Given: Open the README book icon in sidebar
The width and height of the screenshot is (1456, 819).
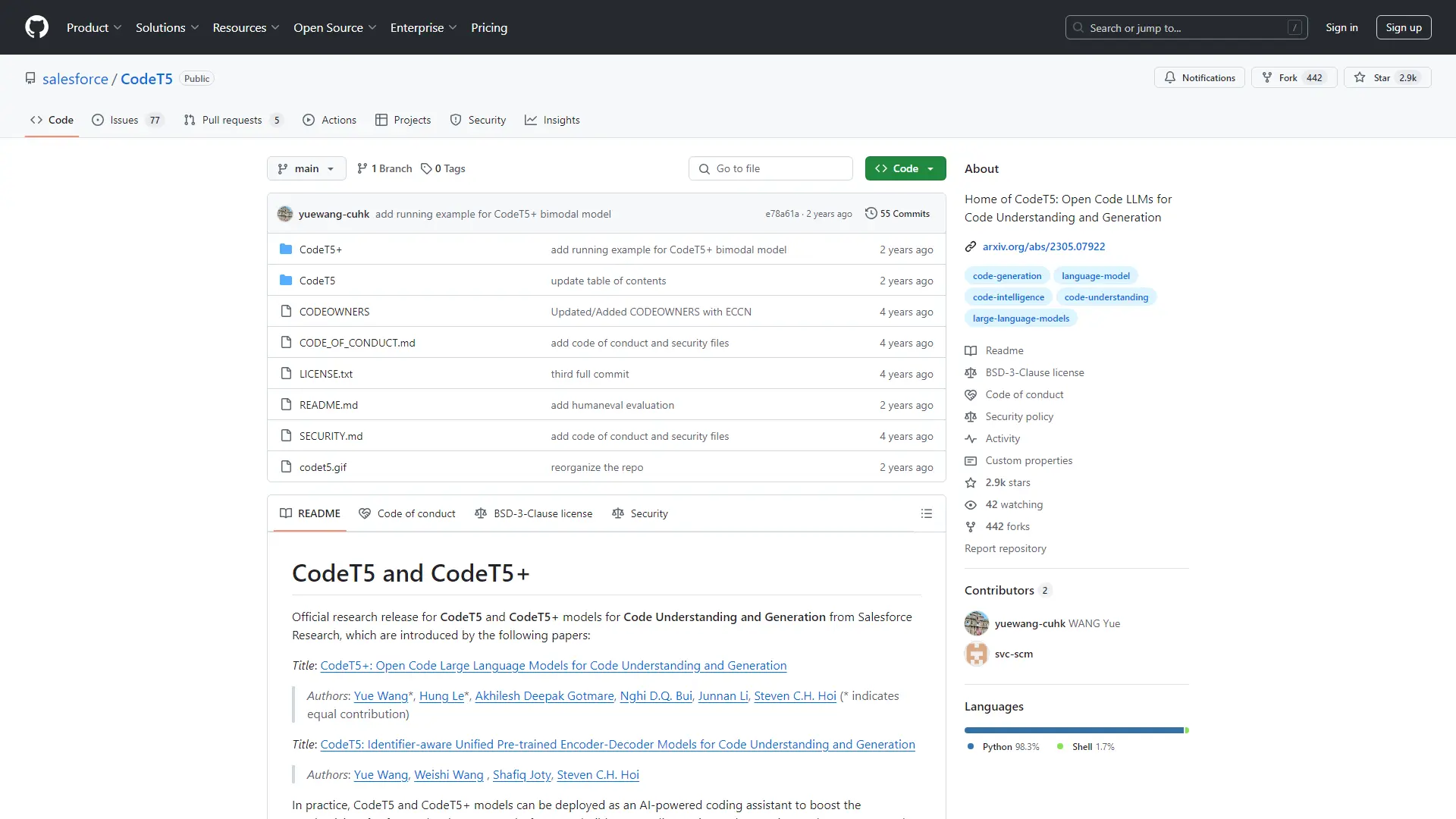Looking at the screenshot, I should coord(971,350).
